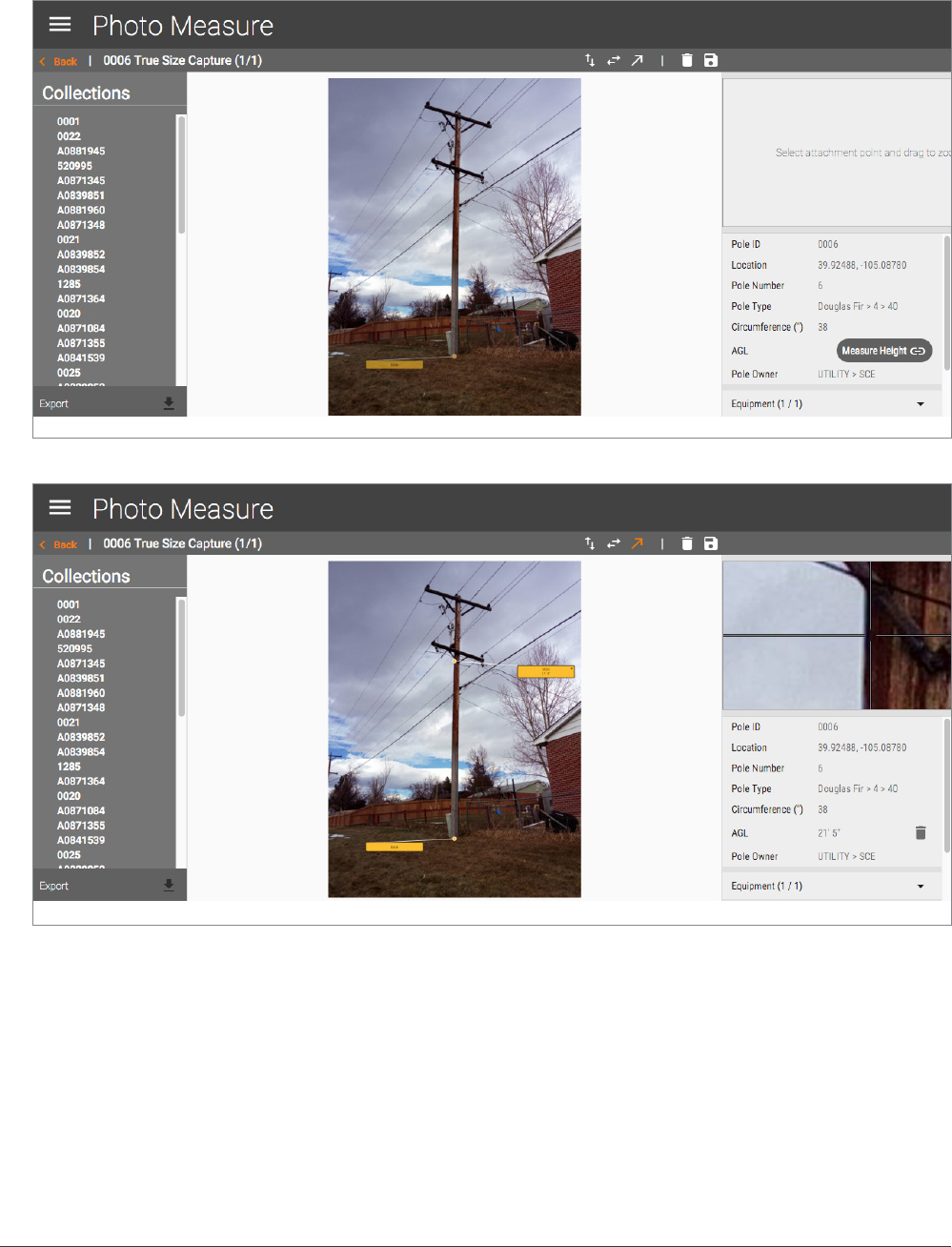Select the white measure arrow tool in upper screenshot
Screen dimensions: 952x1247
click(637, 60)
